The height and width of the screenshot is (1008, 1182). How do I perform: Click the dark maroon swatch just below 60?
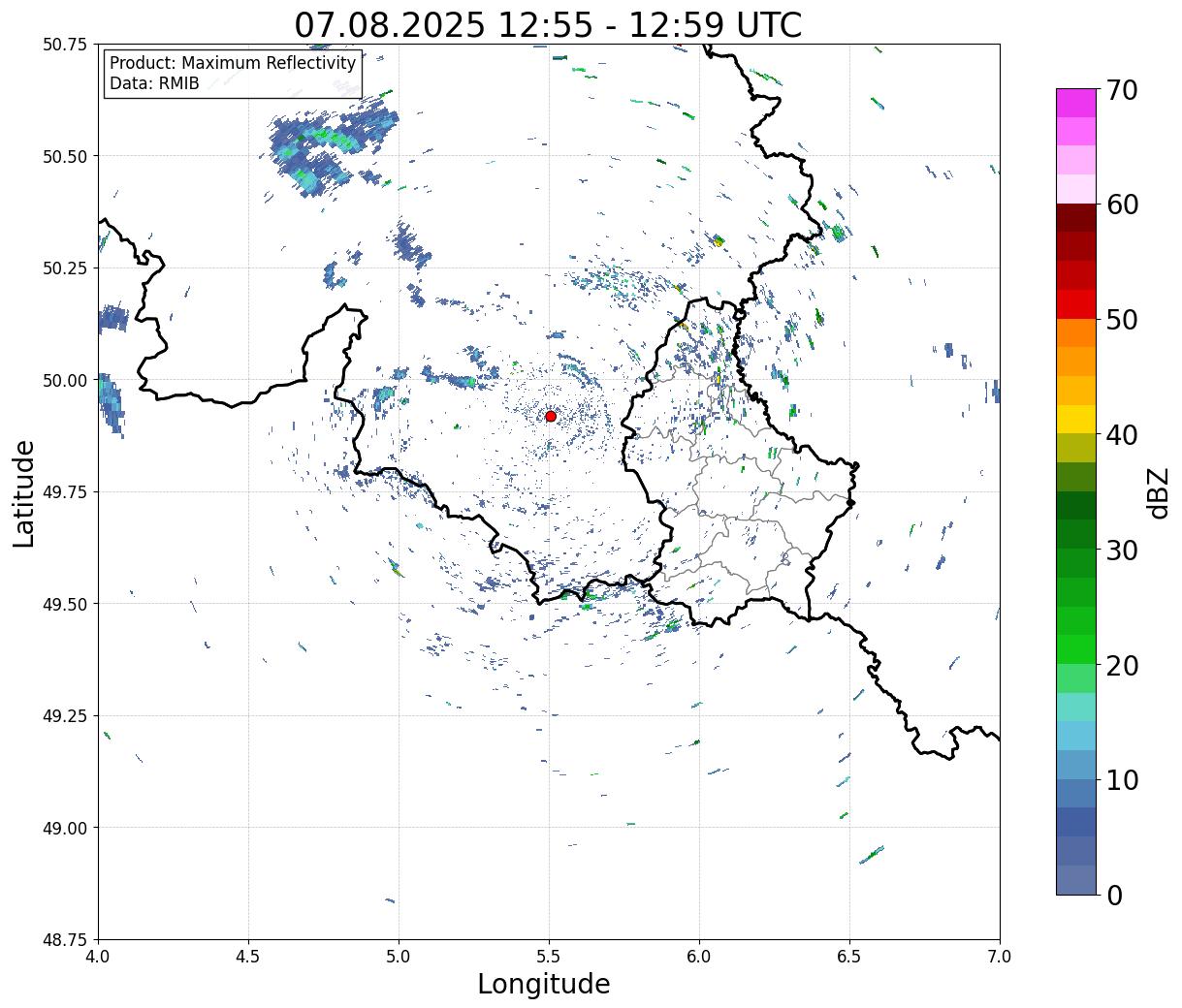point(1076,218)
